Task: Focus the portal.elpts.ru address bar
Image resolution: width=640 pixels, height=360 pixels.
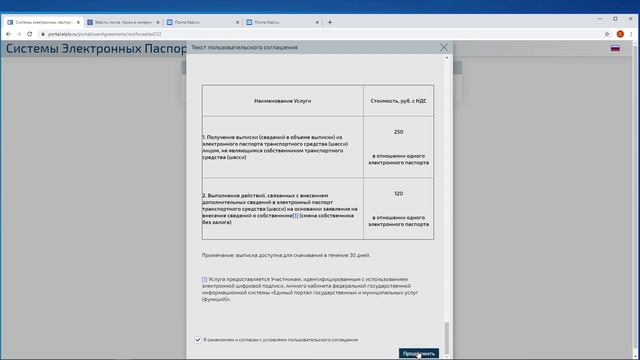Action: coord(318,34)
